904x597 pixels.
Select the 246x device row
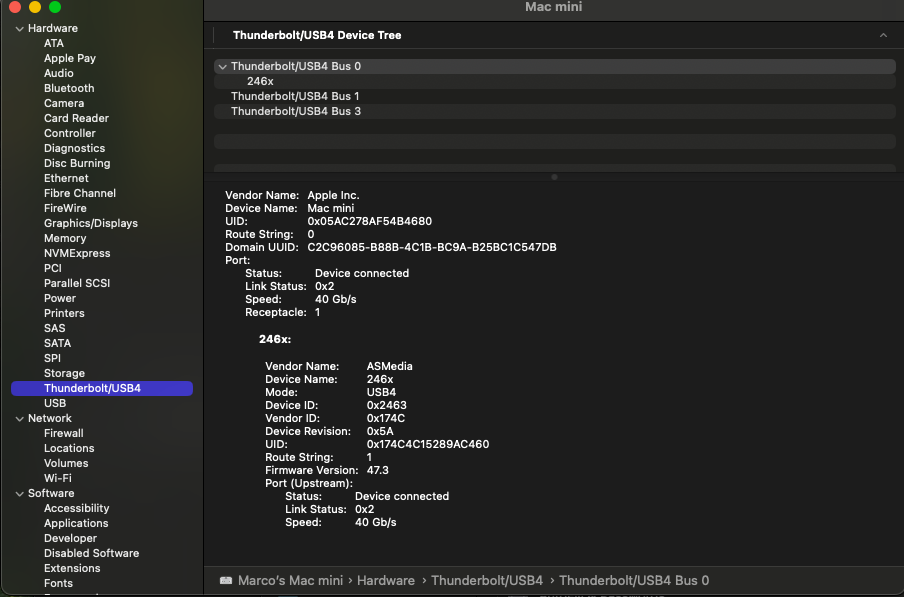[x=555, y=81]
